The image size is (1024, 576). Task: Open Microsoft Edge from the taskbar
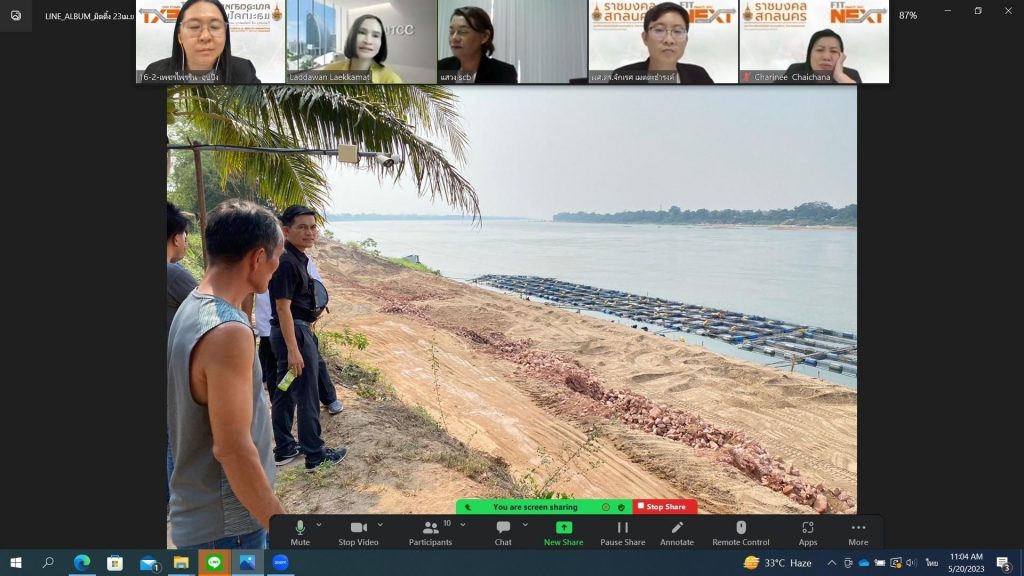click(82, 563)
